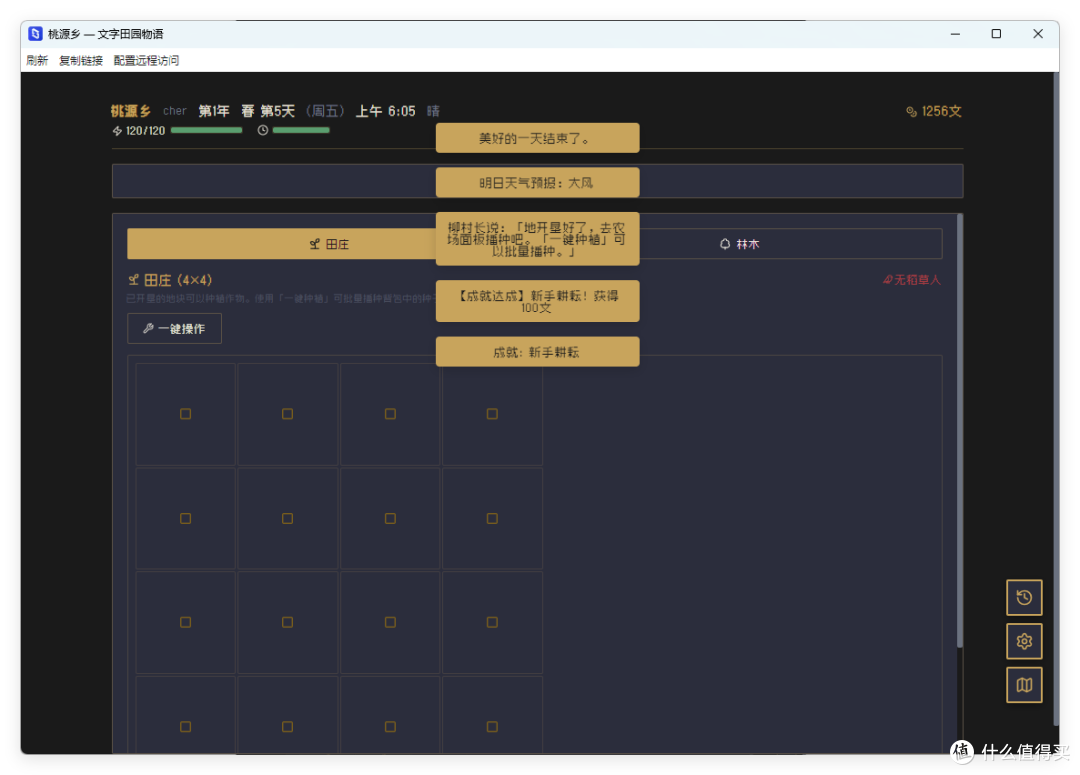
Task: Click the empty plot in row one, column one
Action: (x=185, y=414)
